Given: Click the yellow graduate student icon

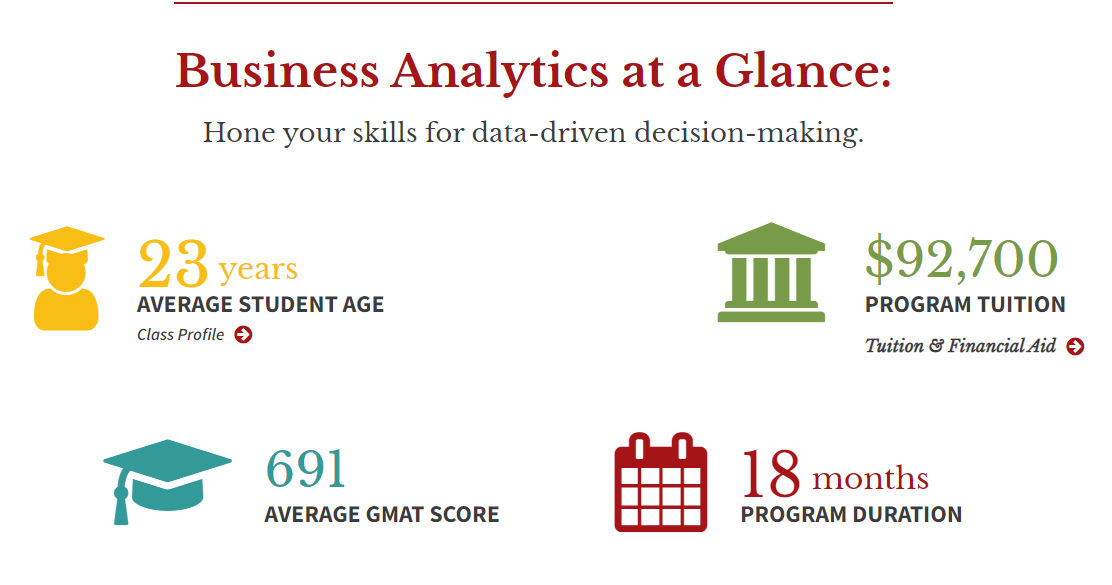Looking at the screenshot, I should (66, 279).
